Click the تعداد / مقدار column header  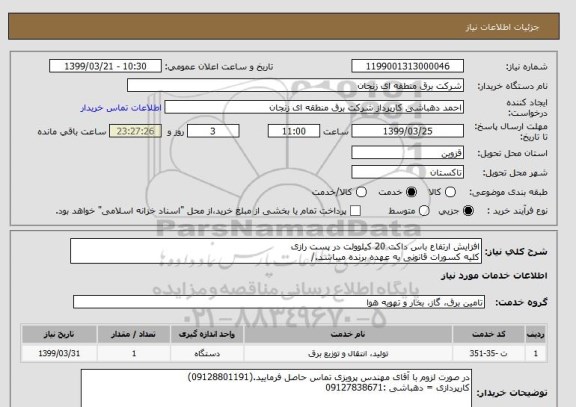pyautogui.click(x=134, y=334)
